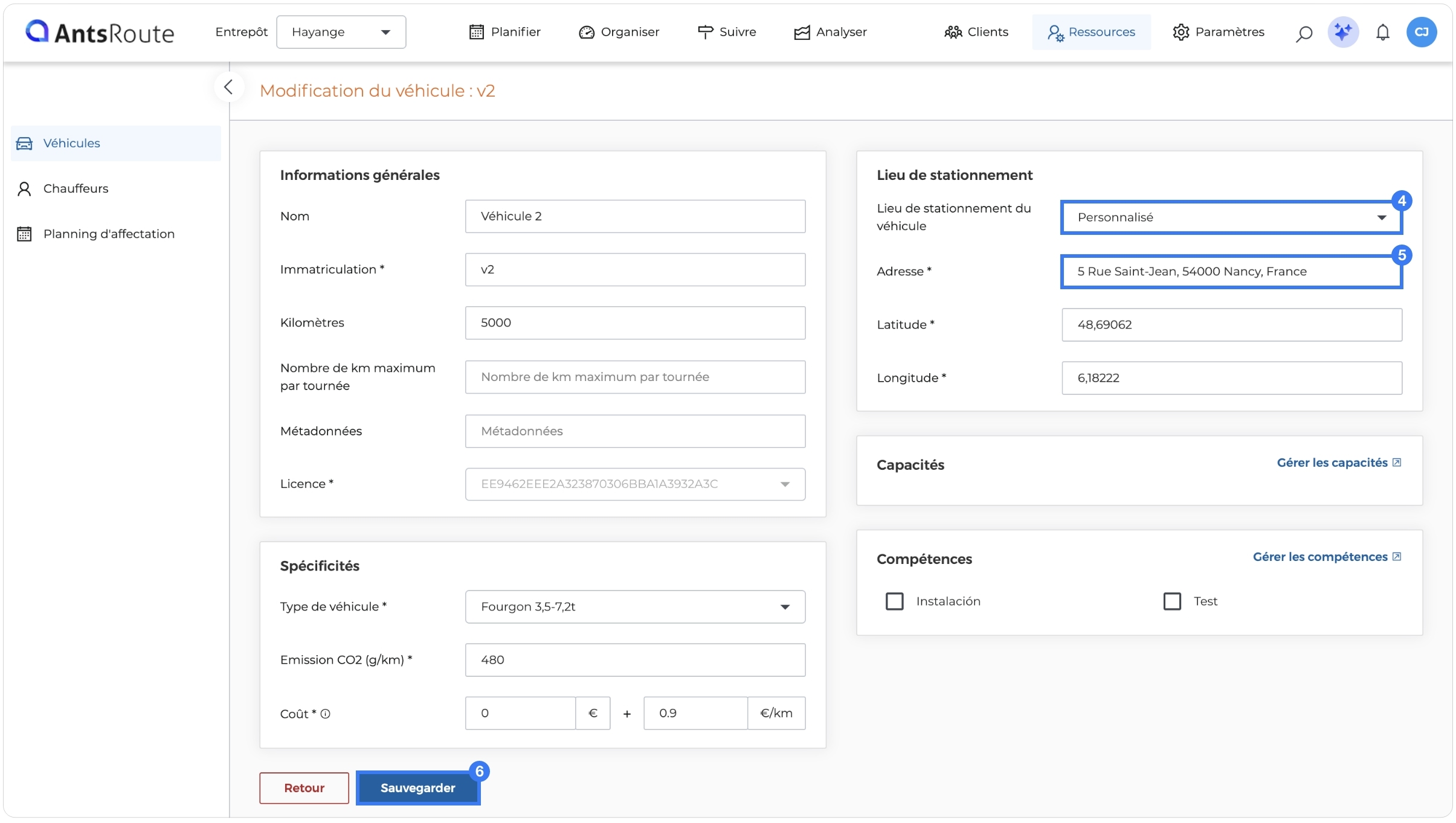Open the CJ user avatar menu
Screen dimensions: 1456x823
[x=1422, y=32]
